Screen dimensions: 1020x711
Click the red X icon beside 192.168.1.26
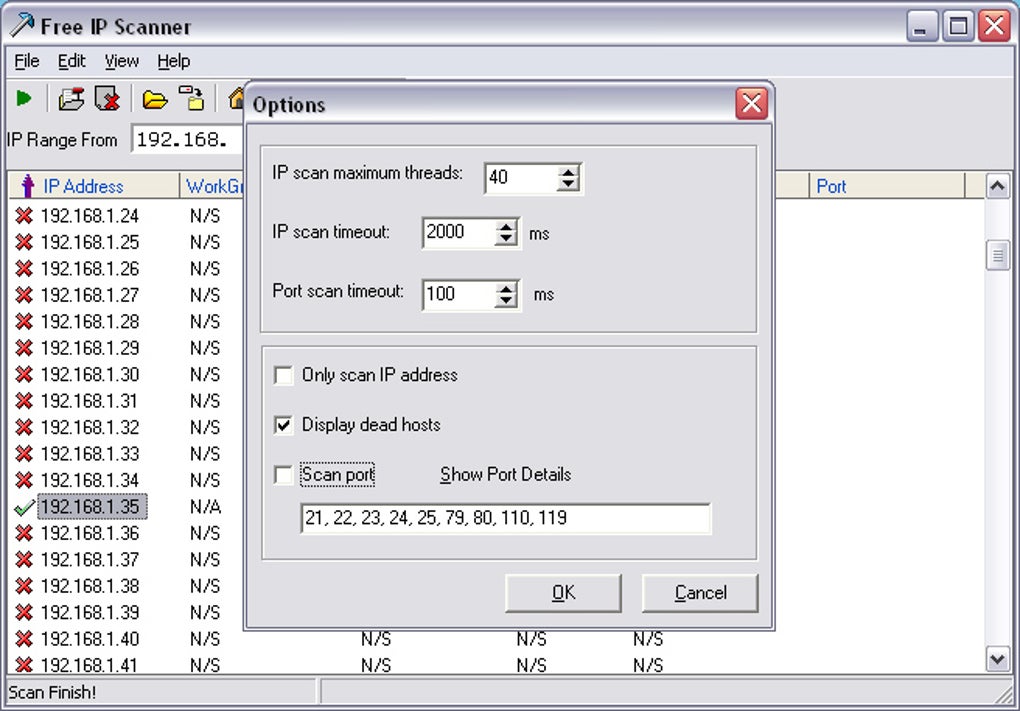(x=24, y=269)
